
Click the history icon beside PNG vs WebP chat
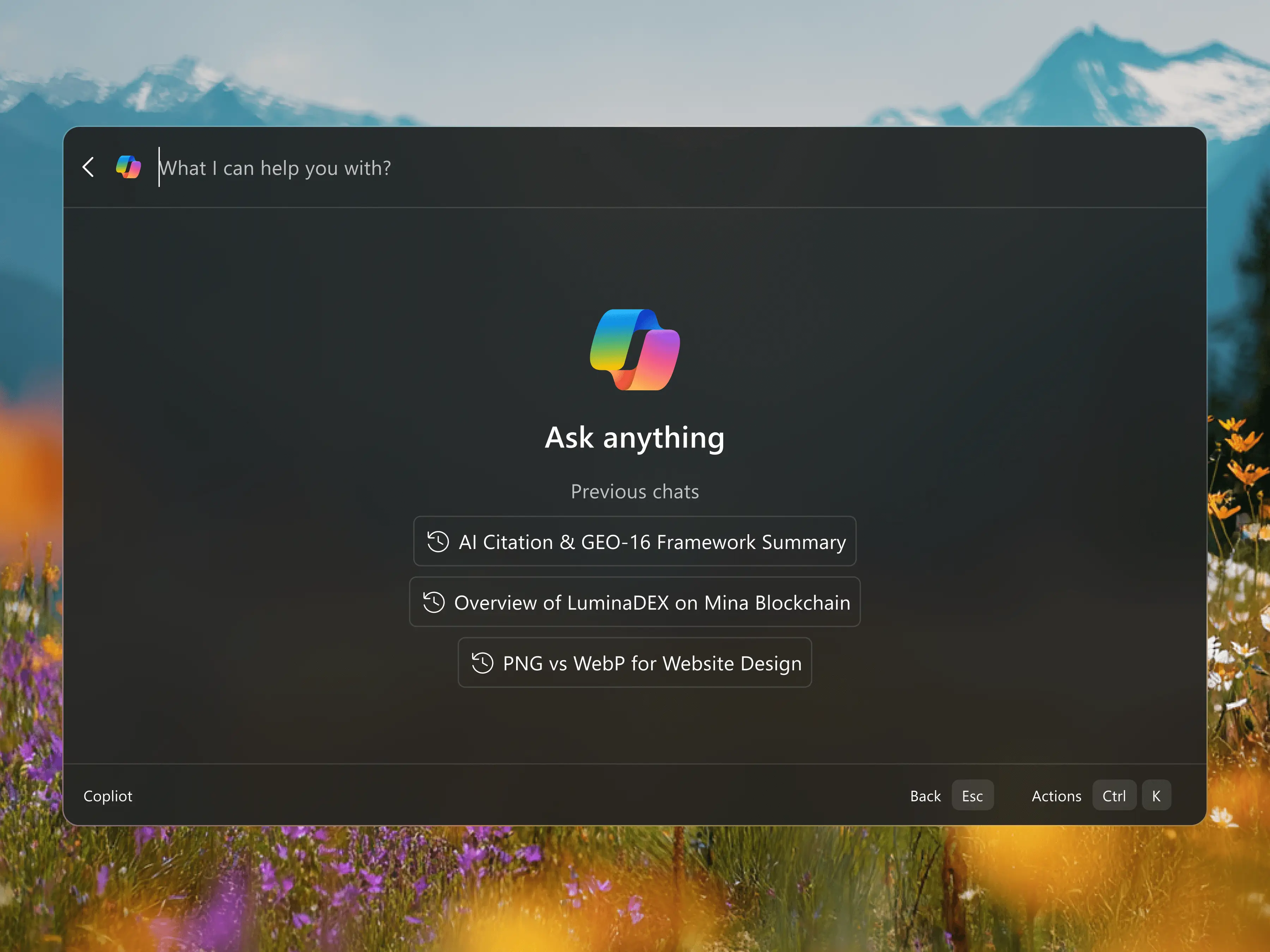point(482,663)
